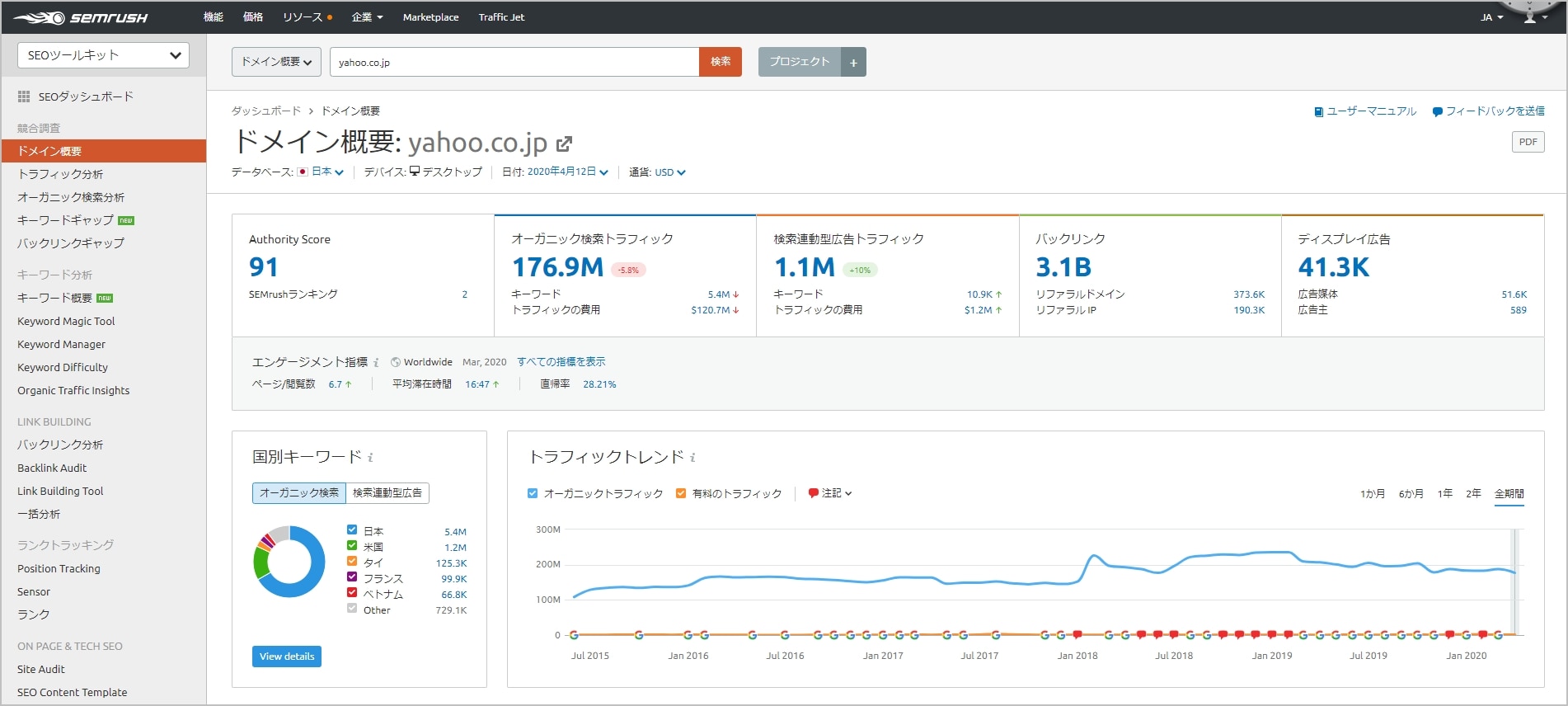1568x706 pixels.
Task: Select the 1か月 time range
Action: click(x=1373, y=493)
